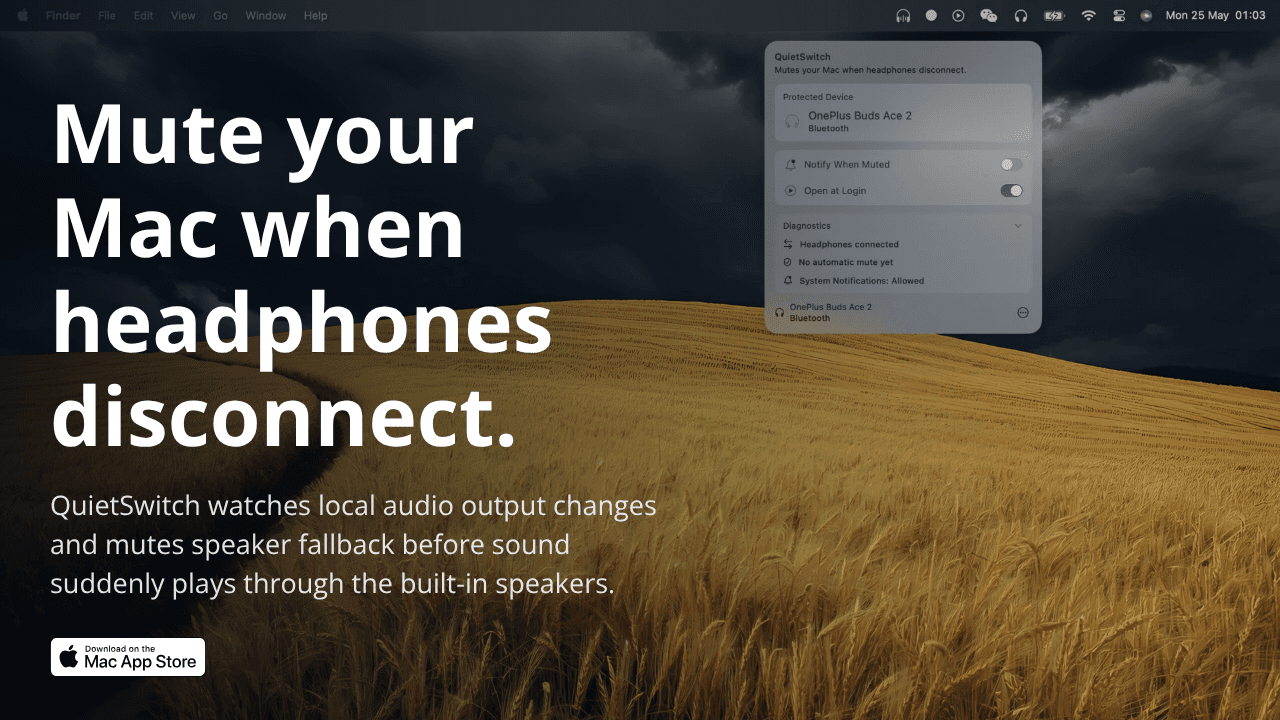Click the Notify When Muted label

[x=846, y=164]
